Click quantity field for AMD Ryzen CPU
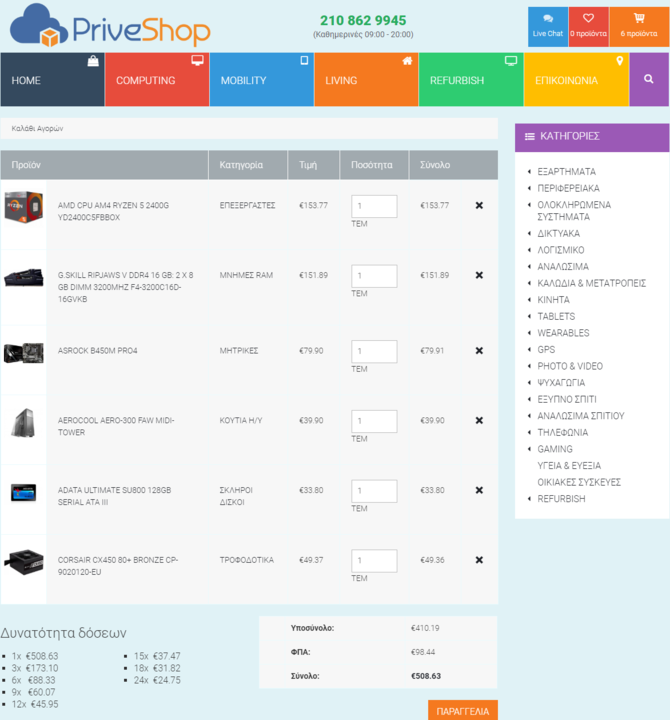 (x=374, y=206)
